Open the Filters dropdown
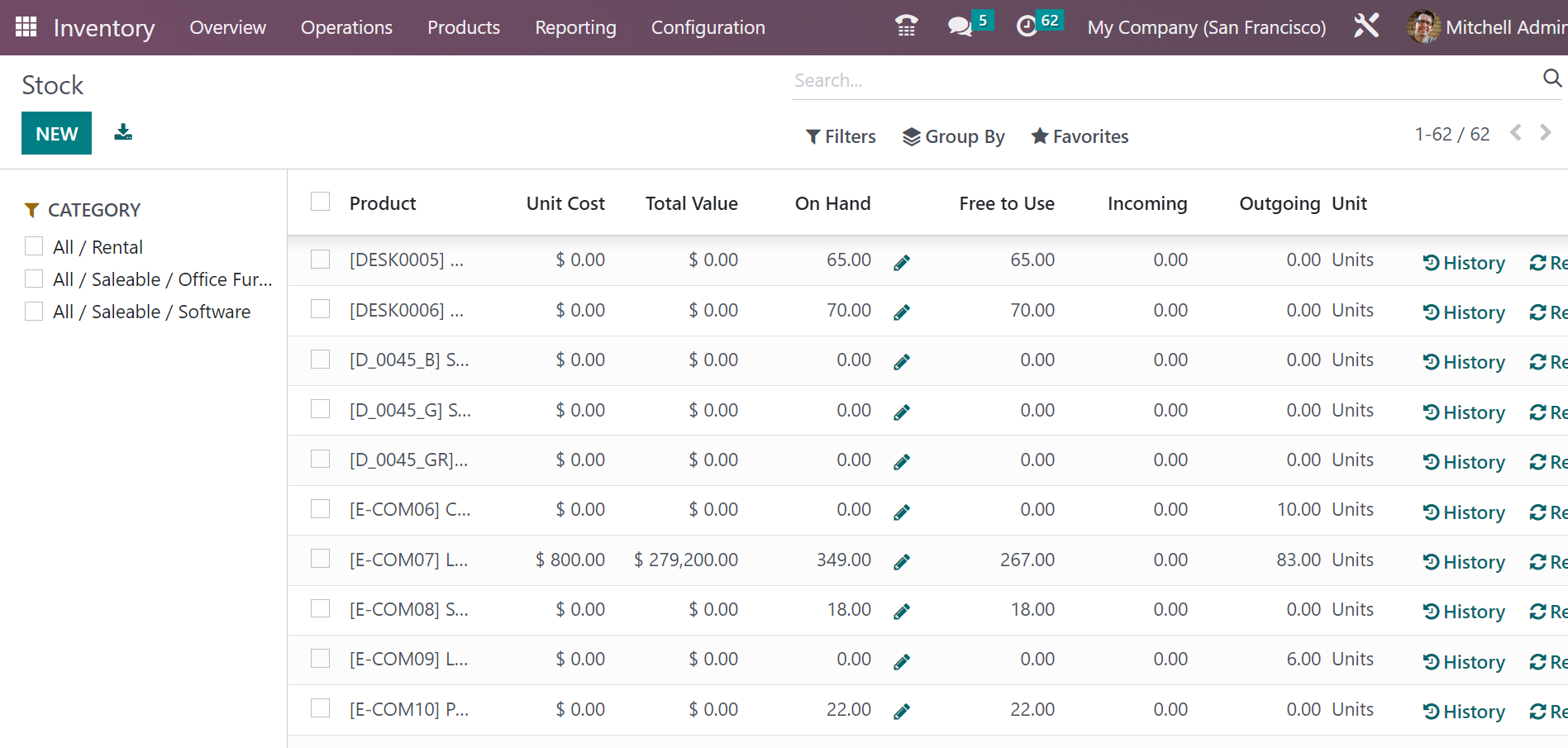 click(x=840, y=136)
